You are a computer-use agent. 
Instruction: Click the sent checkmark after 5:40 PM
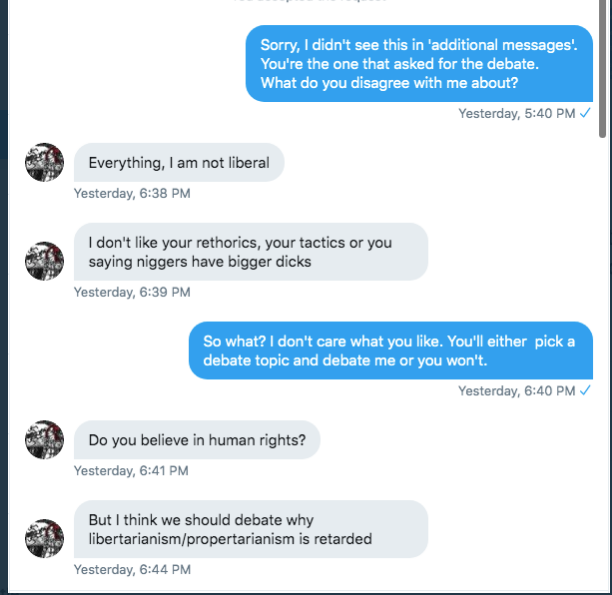coord(585,113)
